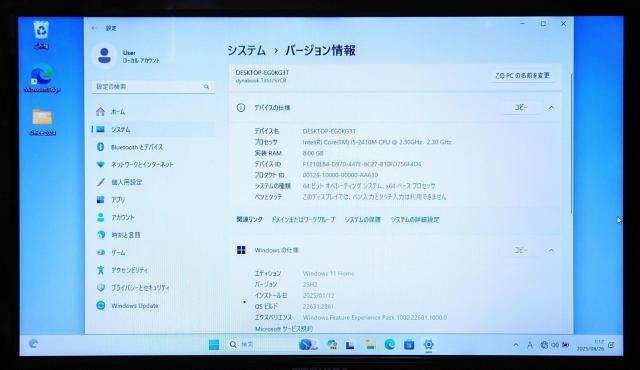Viewport: 640px width, 370px height.
Task: Open the Copilot icon in the taskbar
Action: [x=331, y=345]
